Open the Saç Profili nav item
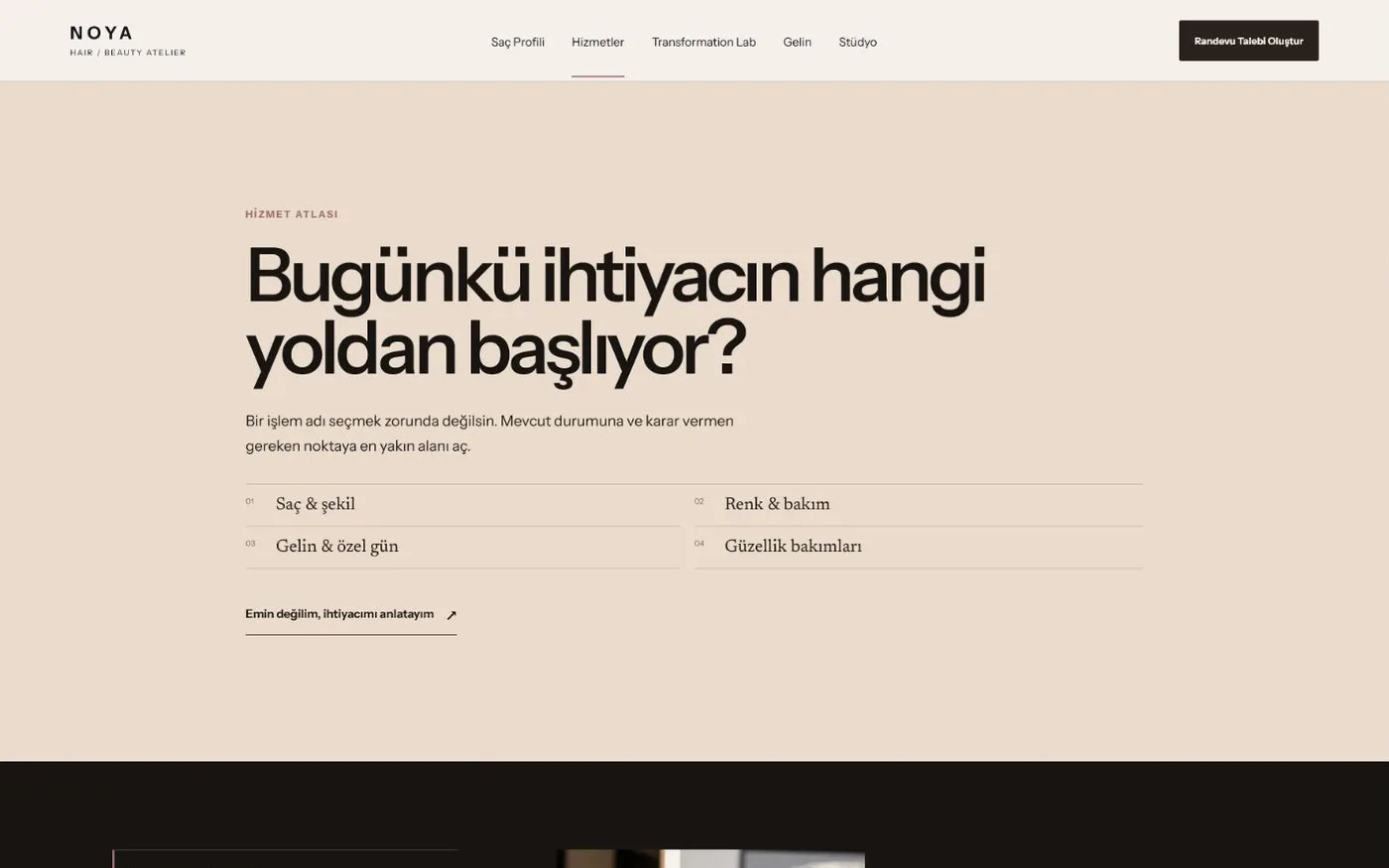1389x868 pixels. pyautogui.click(x=517, y=42)
